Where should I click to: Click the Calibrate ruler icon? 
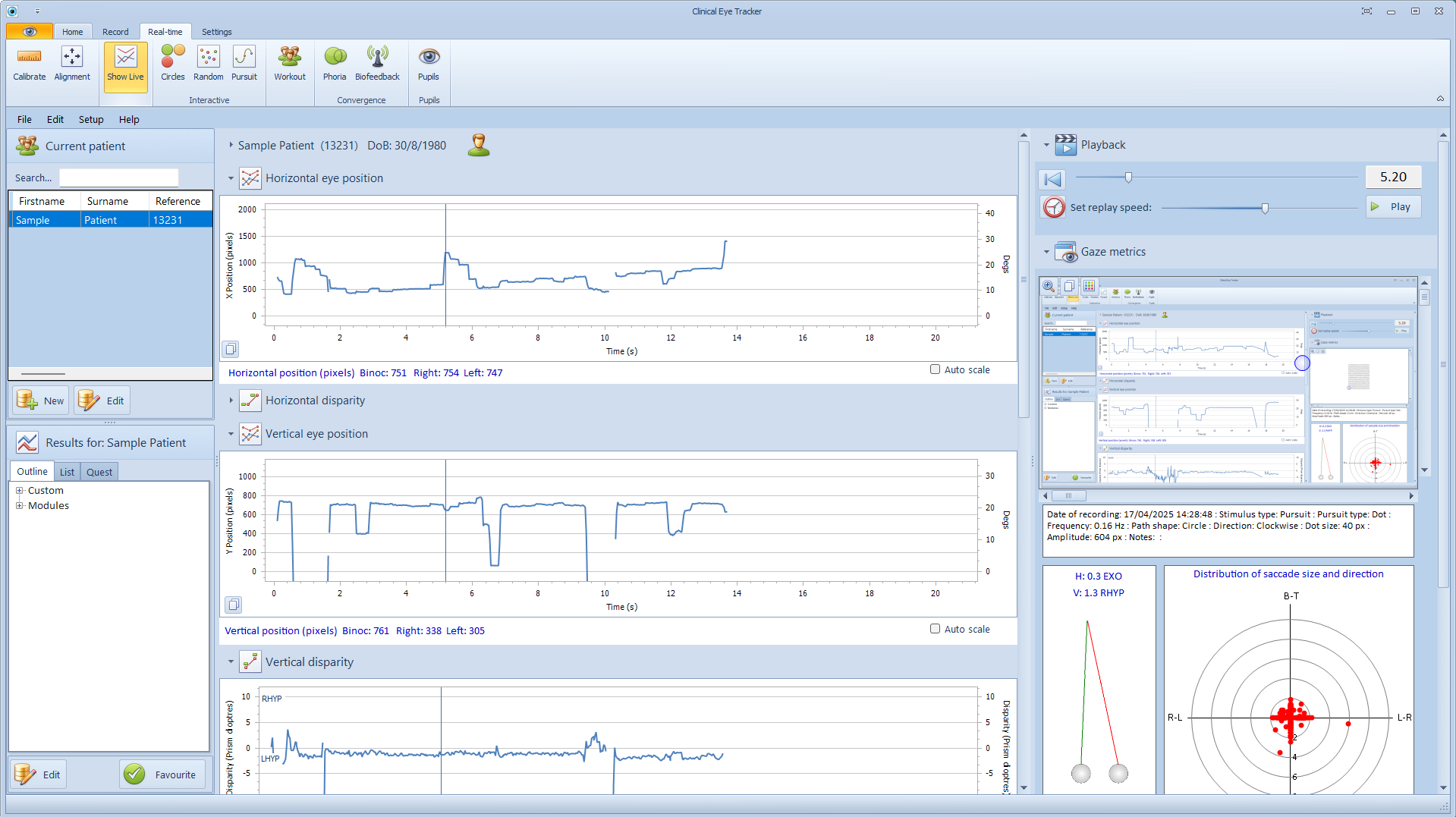point(29,58)
